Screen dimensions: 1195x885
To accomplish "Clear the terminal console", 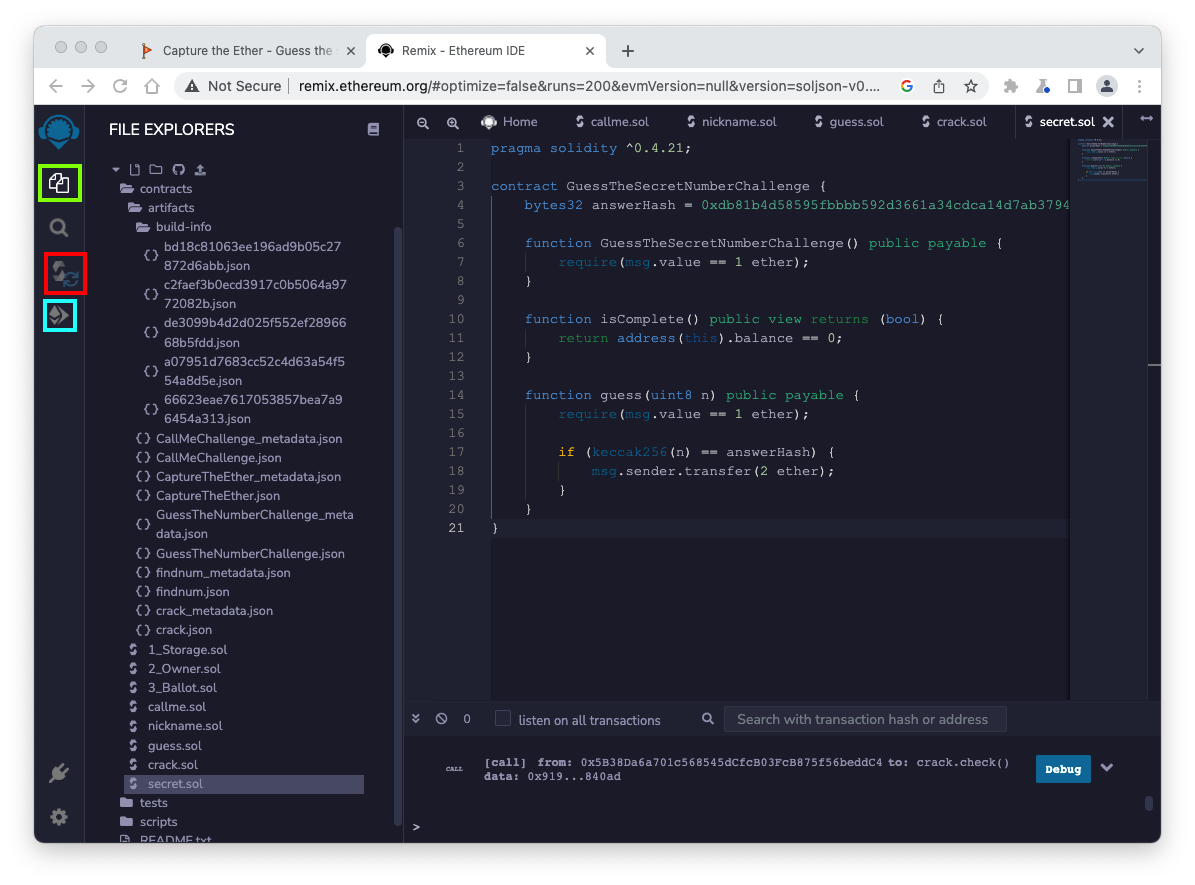I will click(x=441, y=719).
